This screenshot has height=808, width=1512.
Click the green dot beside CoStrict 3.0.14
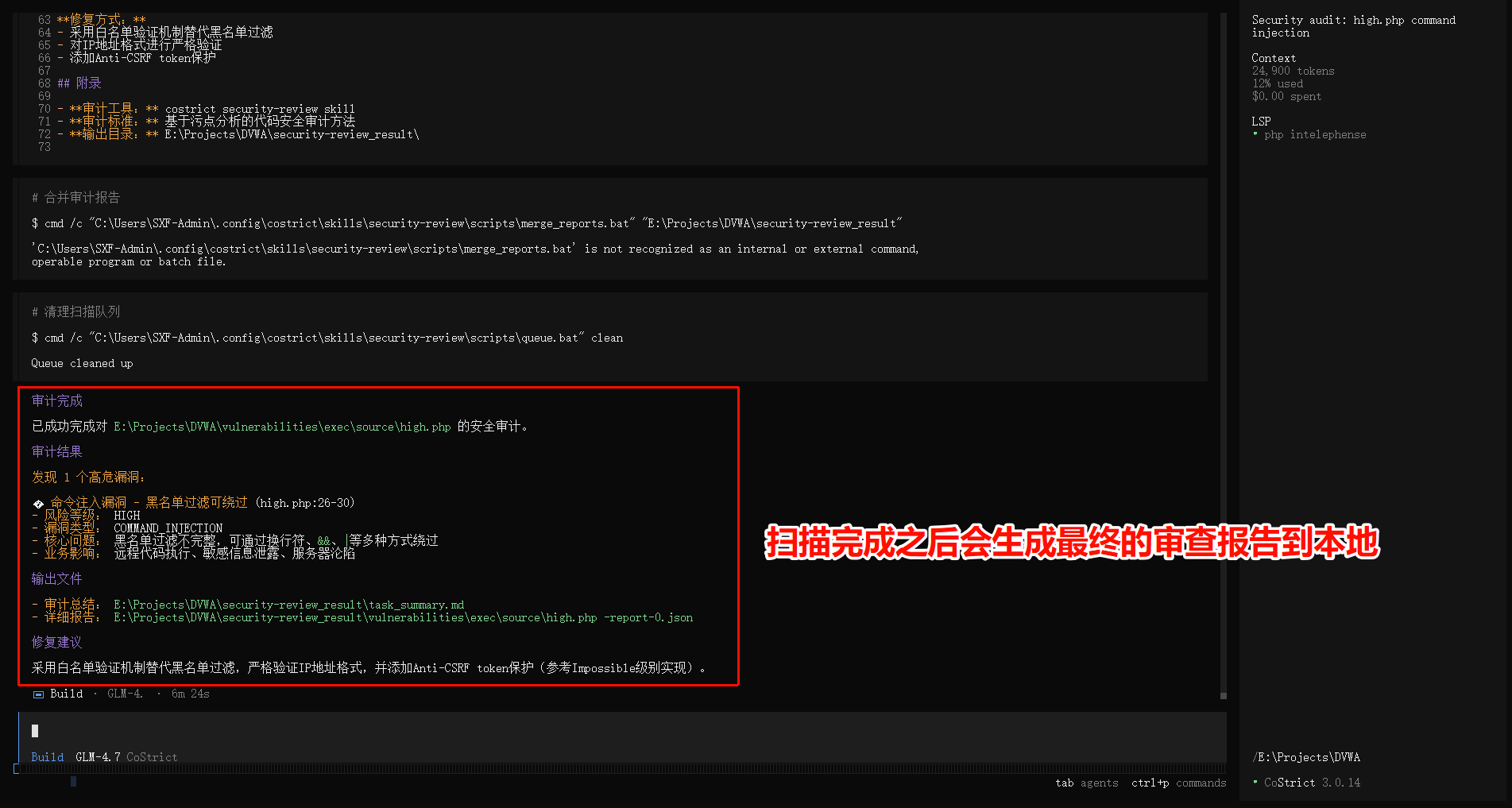point(1255,783)
